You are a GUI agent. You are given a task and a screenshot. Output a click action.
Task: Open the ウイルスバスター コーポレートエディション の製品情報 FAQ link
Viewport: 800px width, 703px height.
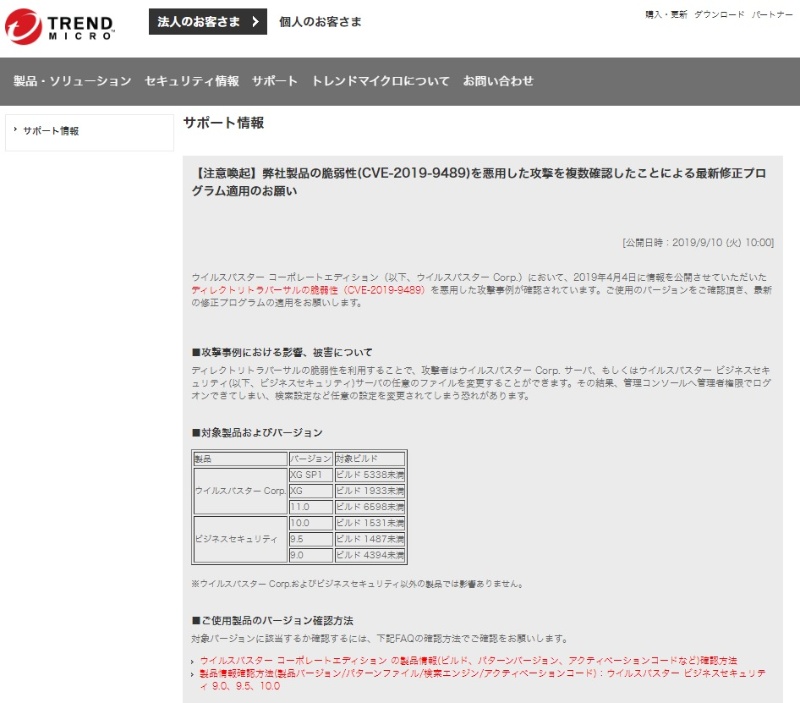coord(468,661)
